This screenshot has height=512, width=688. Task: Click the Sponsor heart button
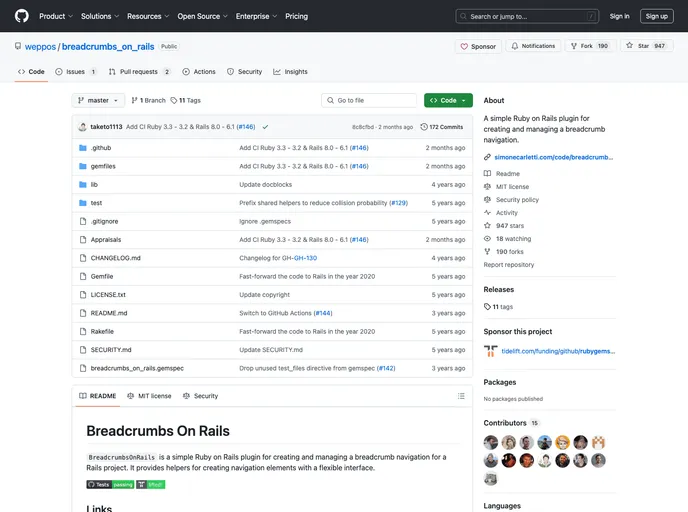pos(478,46)
